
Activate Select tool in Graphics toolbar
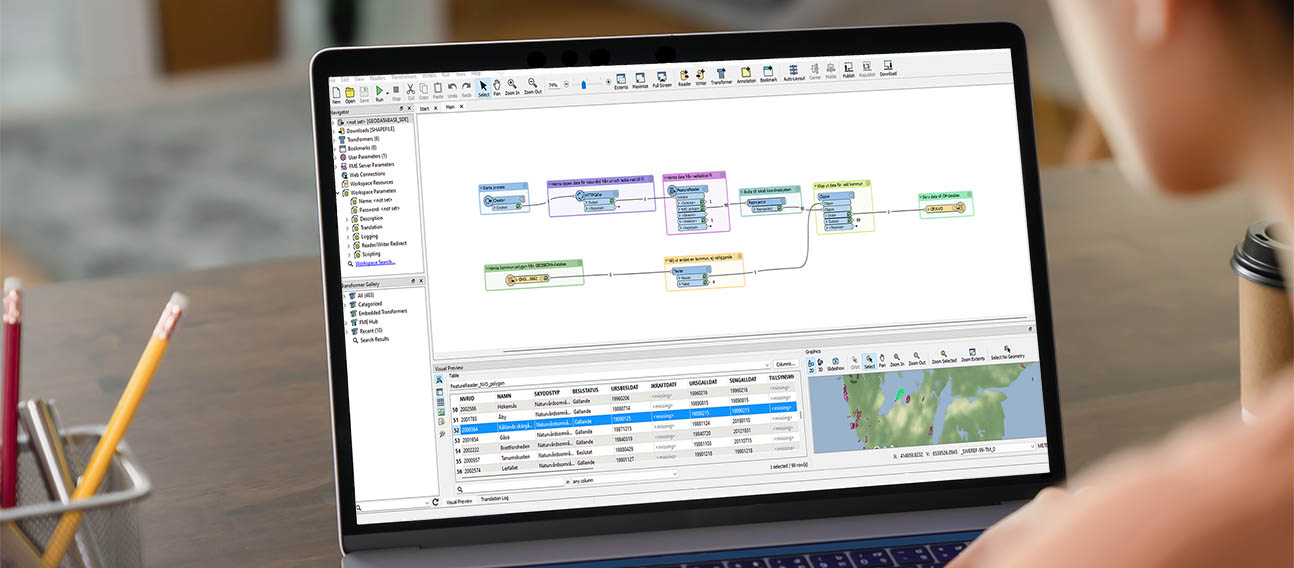click(x=869, y=361)
